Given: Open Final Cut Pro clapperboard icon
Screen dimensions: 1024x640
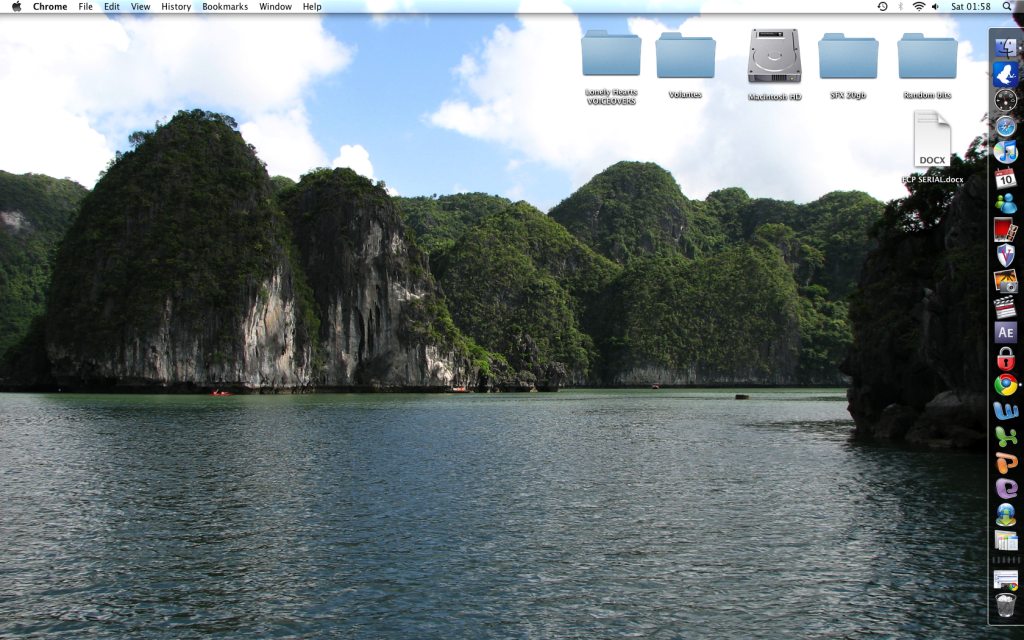Looking at the screenshot, I should 1005,307.
